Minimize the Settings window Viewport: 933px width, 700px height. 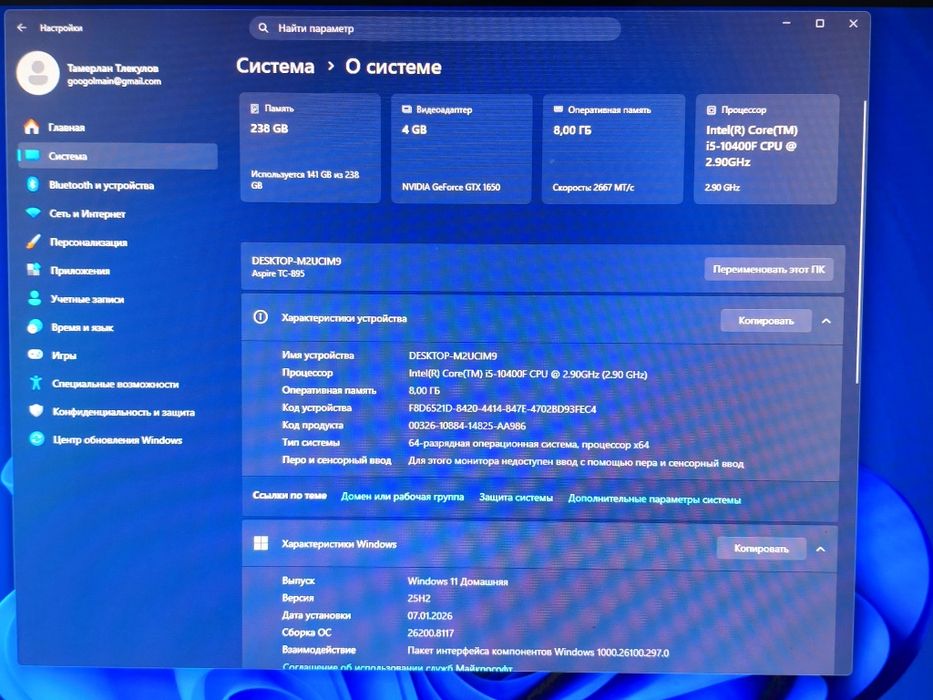click(786, 23)
